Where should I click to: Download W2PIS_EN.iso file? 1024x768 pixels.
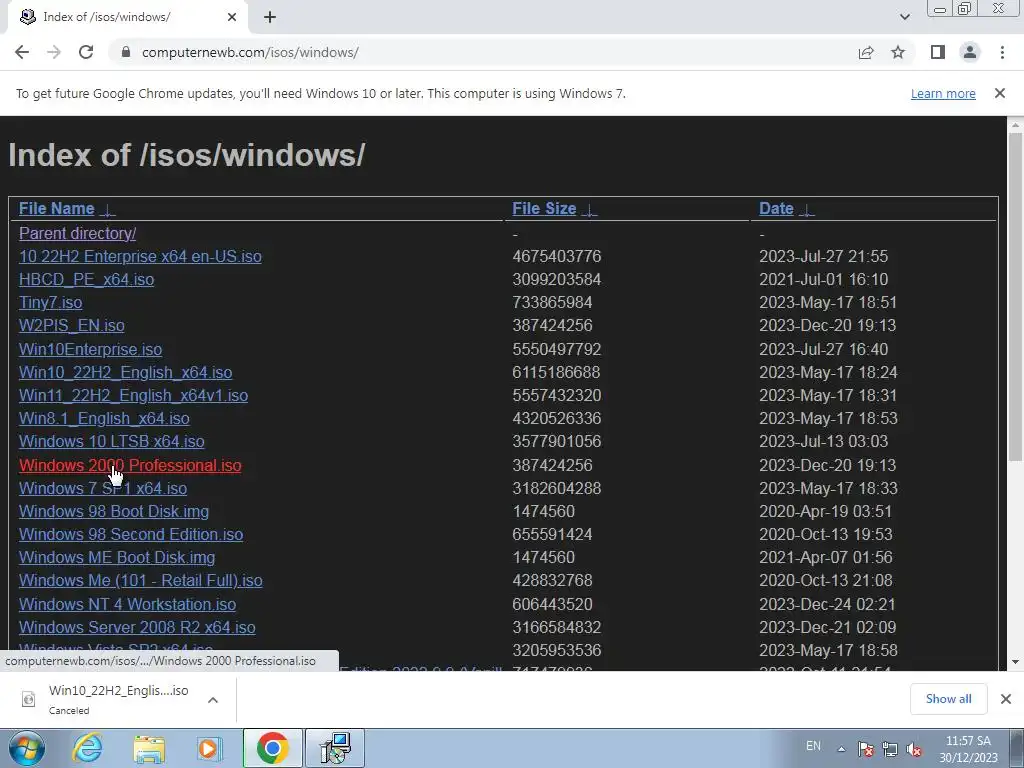coord(71,325)
